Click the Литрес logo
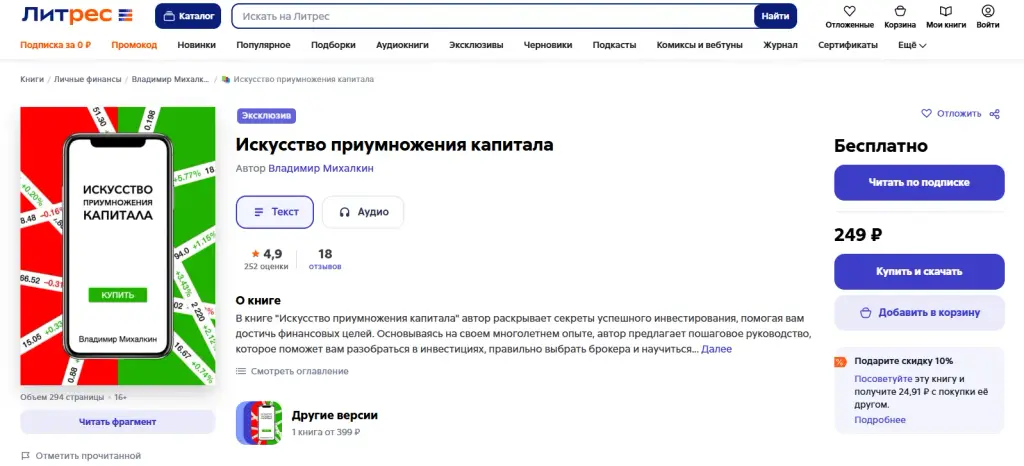1024x466 pixels. 77,15
